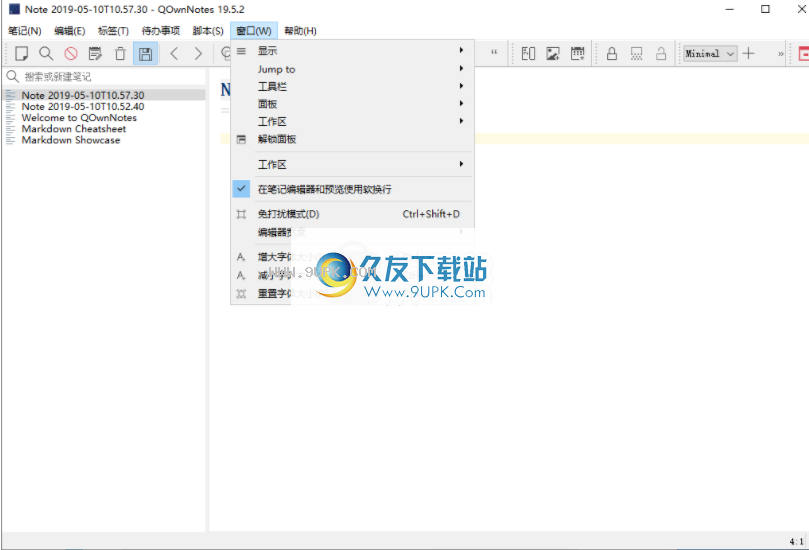Go forward with the right arrow icon
Screen dimensions: 809x550
[x=199, y=54]
